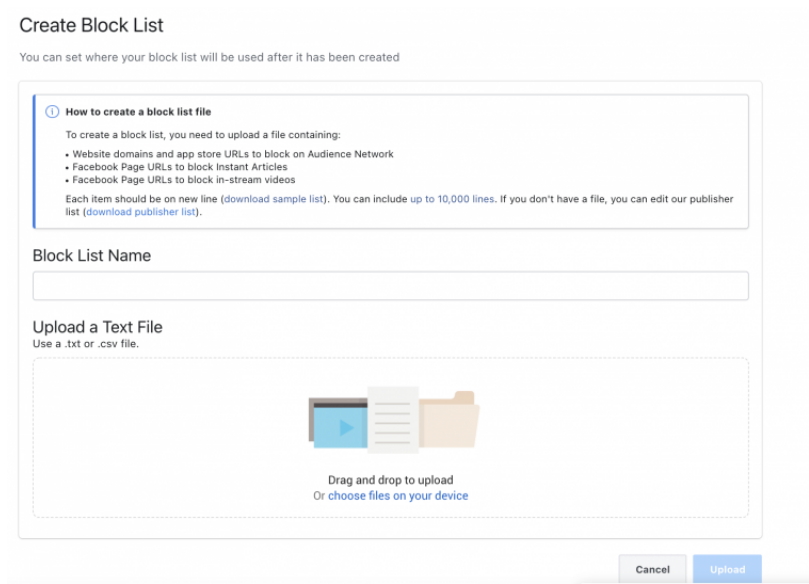Click the Cancel button
Screen dimensions: 809x584
(x=652, y=569)
